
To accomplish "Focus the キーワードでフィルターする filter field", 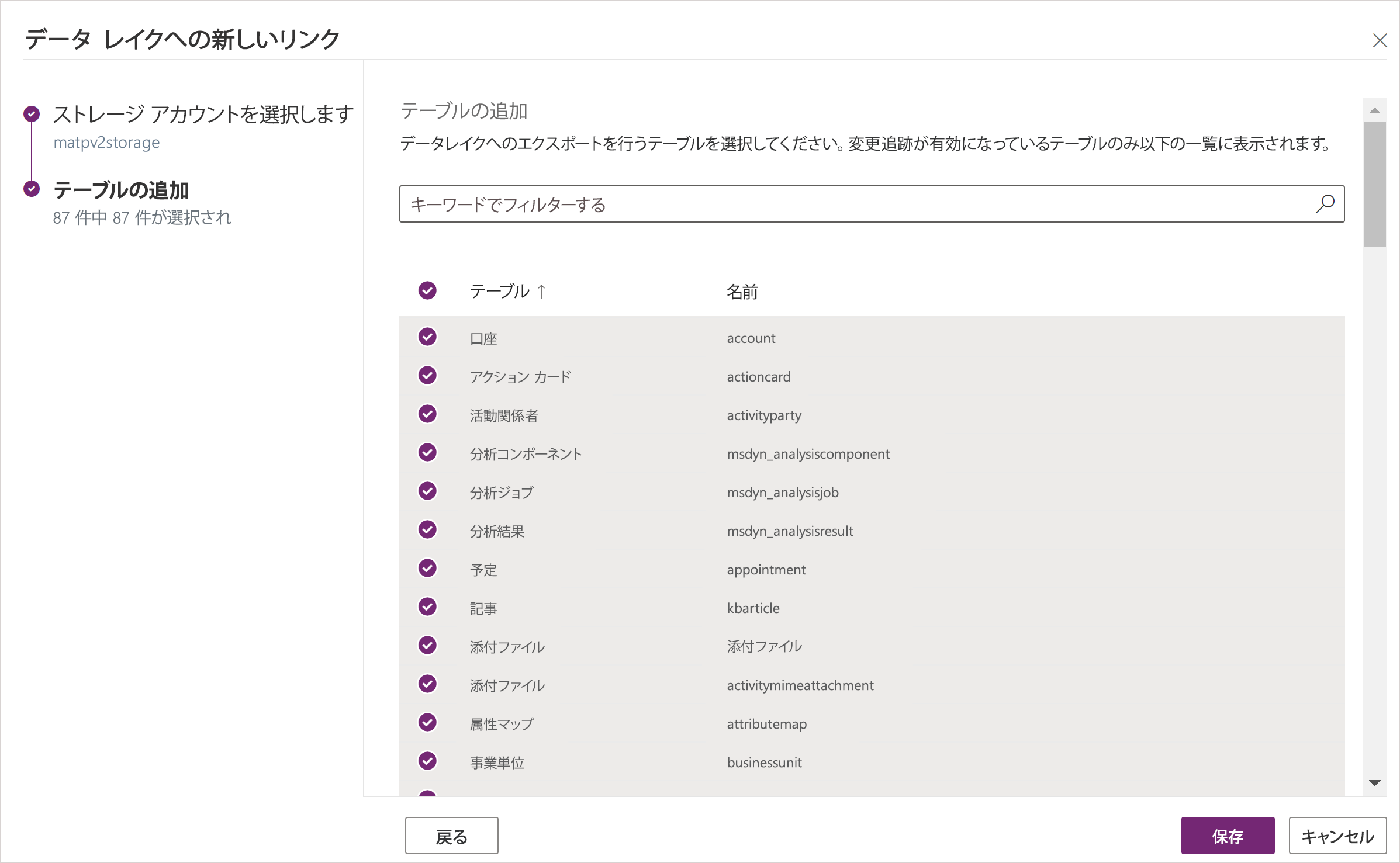I will tap(872, 204).
